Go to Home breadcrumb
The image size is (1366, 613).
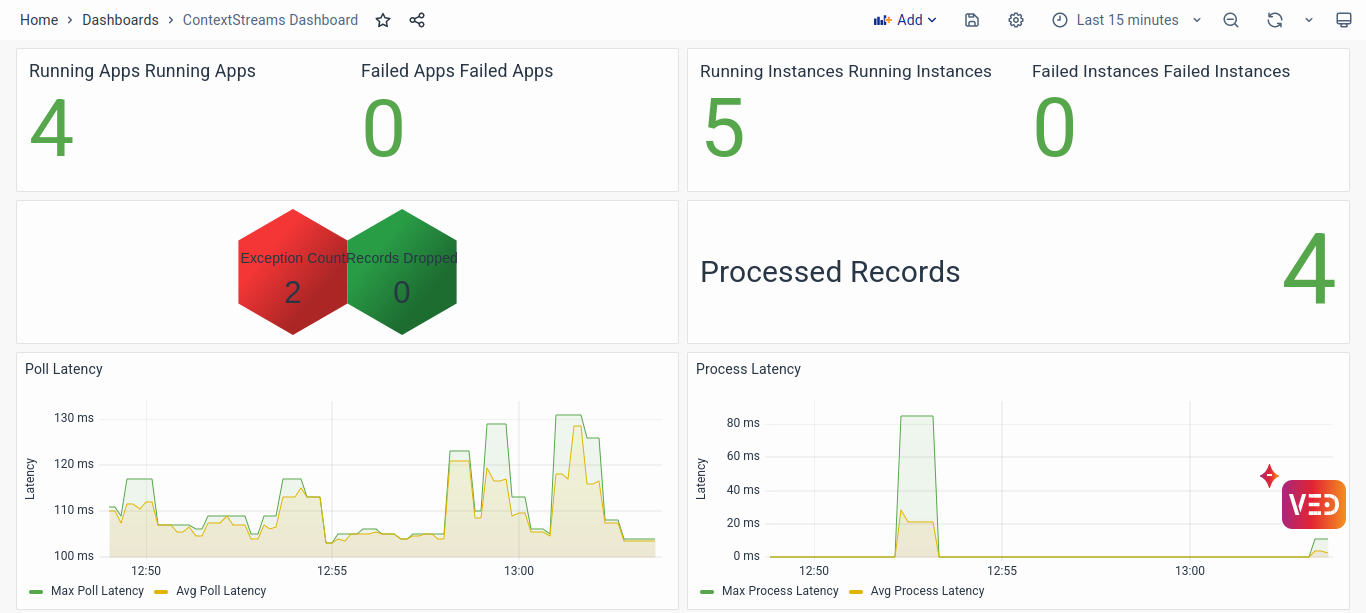point(39,20)
